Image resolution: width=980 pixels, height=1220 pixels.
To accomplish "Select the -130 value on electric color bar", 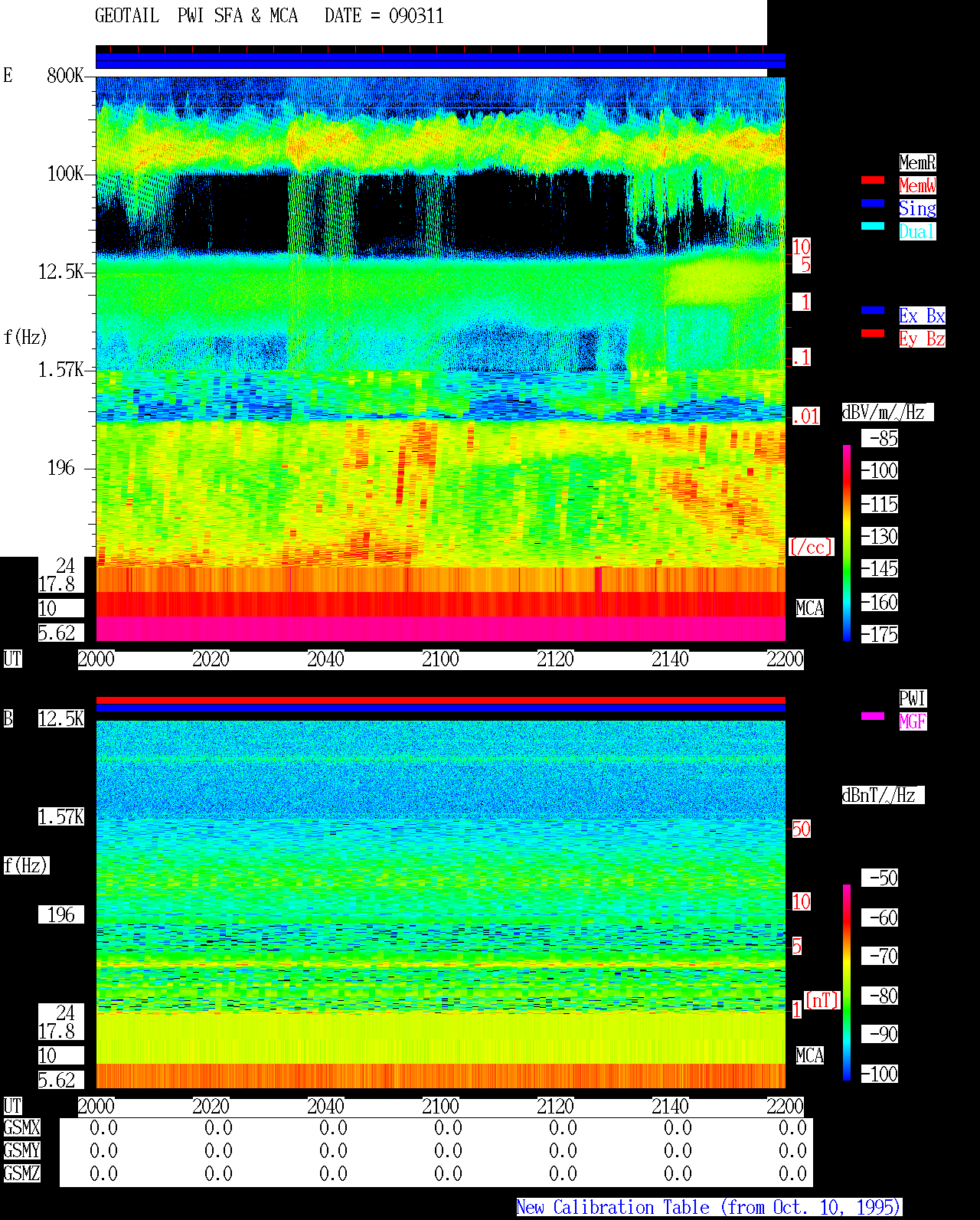I will click(880, 536).
